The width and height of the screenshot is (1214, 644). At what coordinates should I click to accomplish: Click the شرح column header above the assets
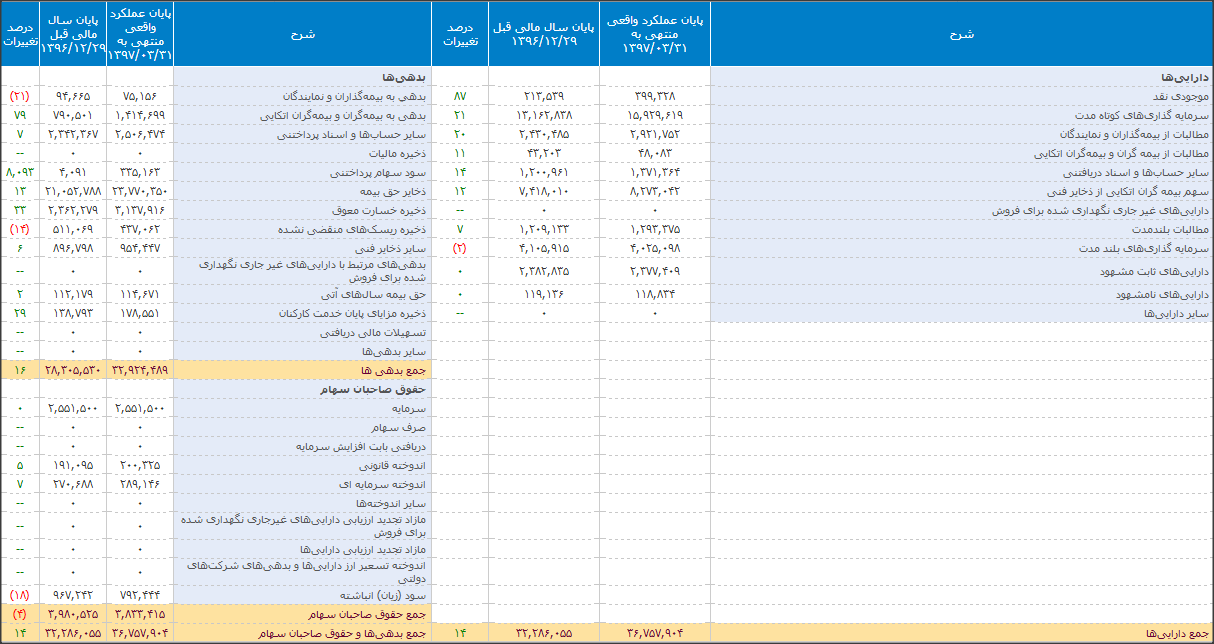961,34
